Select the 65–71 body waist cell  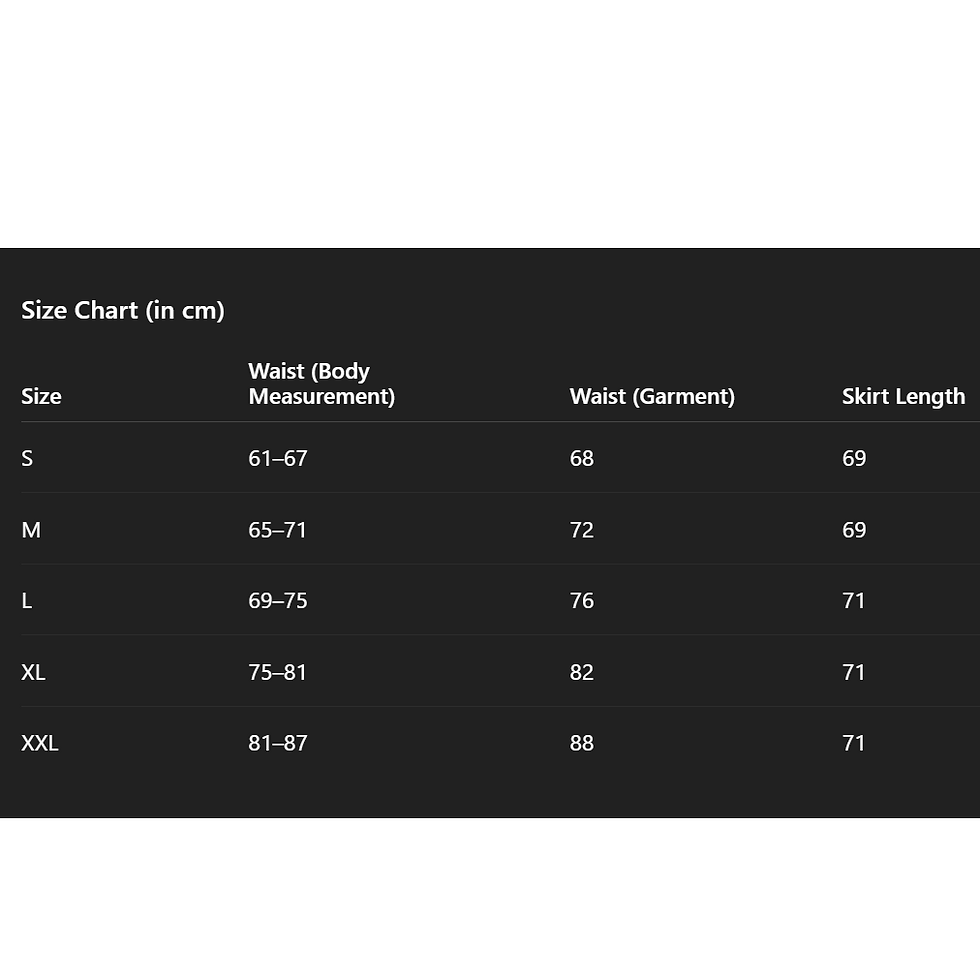pos(278,529)
